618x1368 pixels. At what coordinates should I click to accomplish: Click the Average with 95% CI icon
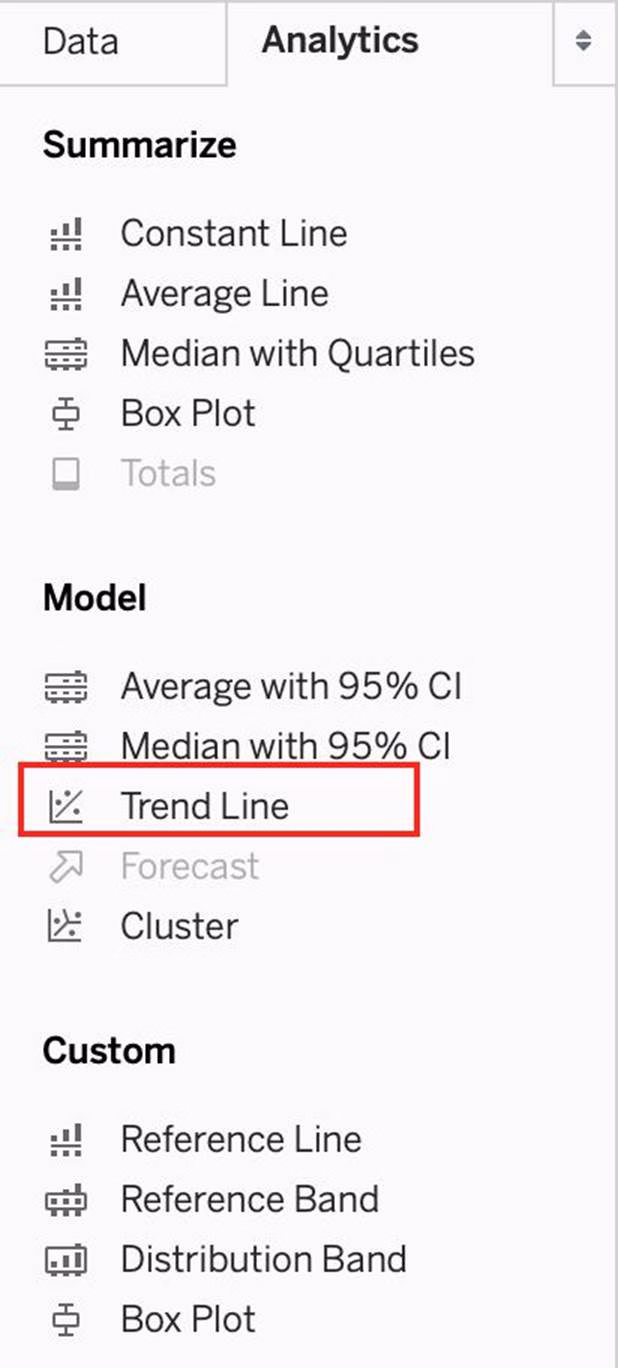click(x=67, y=687)
